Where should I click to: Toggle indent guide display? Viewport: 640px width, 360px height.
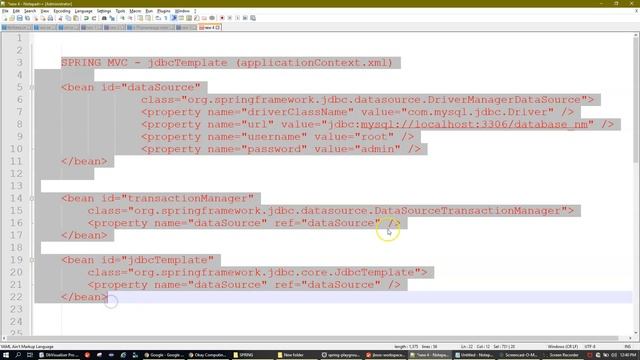pos(174,18)
